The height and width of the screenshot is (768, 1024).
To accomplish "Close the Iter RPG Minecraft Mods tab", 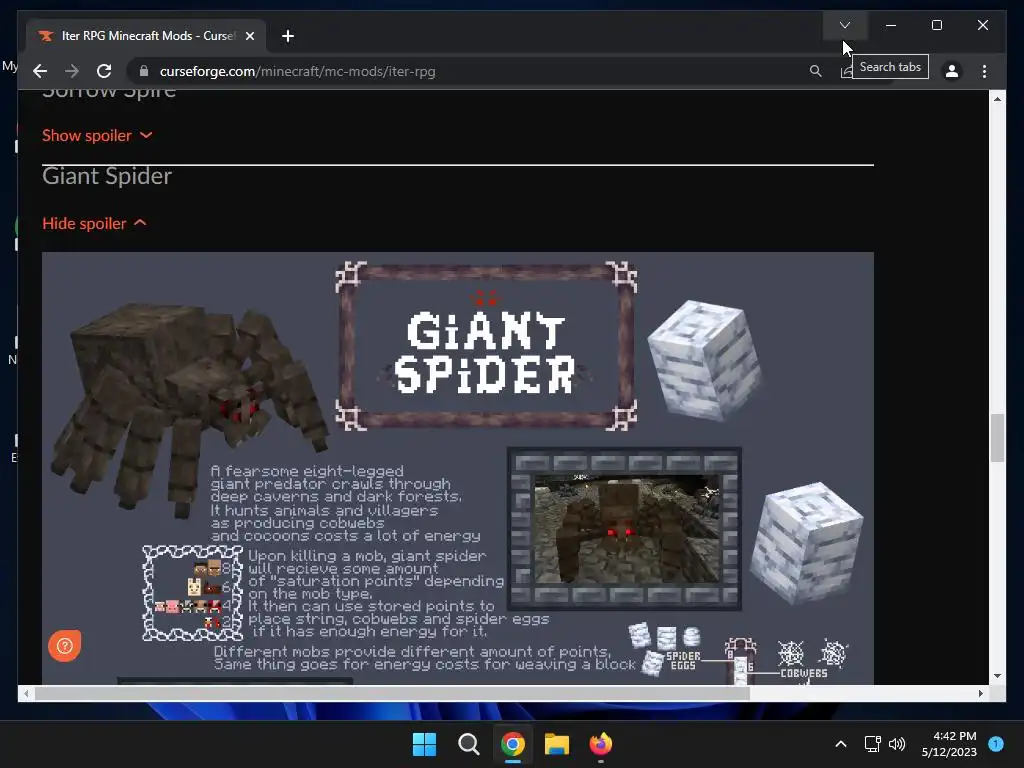I will click(250, 36).
